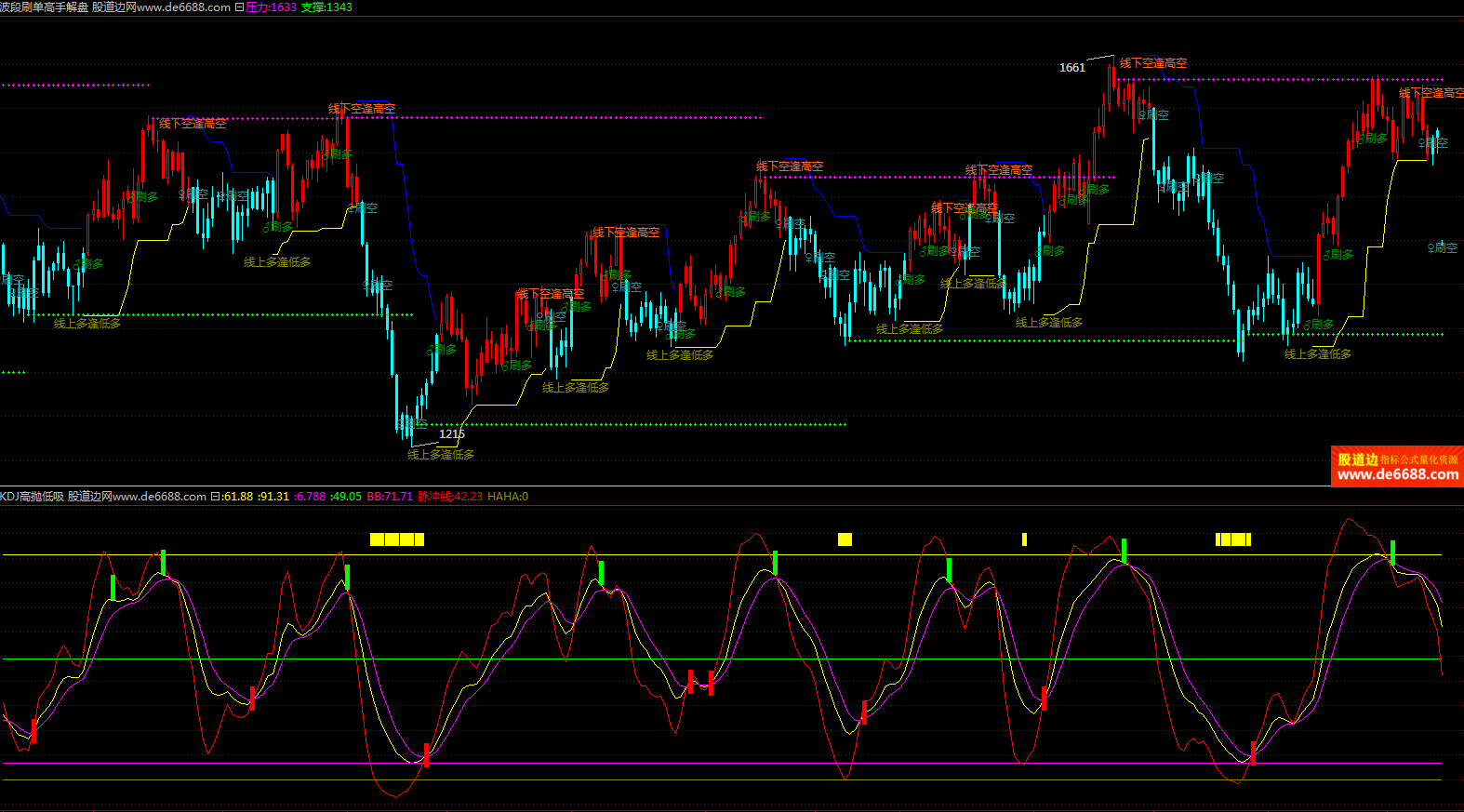Image resolution: width=1464 pixels, height=812 pixels.
Task: Click the rightmost green signal bar in KDJ panel
Action: click(x=1392, y=552)
